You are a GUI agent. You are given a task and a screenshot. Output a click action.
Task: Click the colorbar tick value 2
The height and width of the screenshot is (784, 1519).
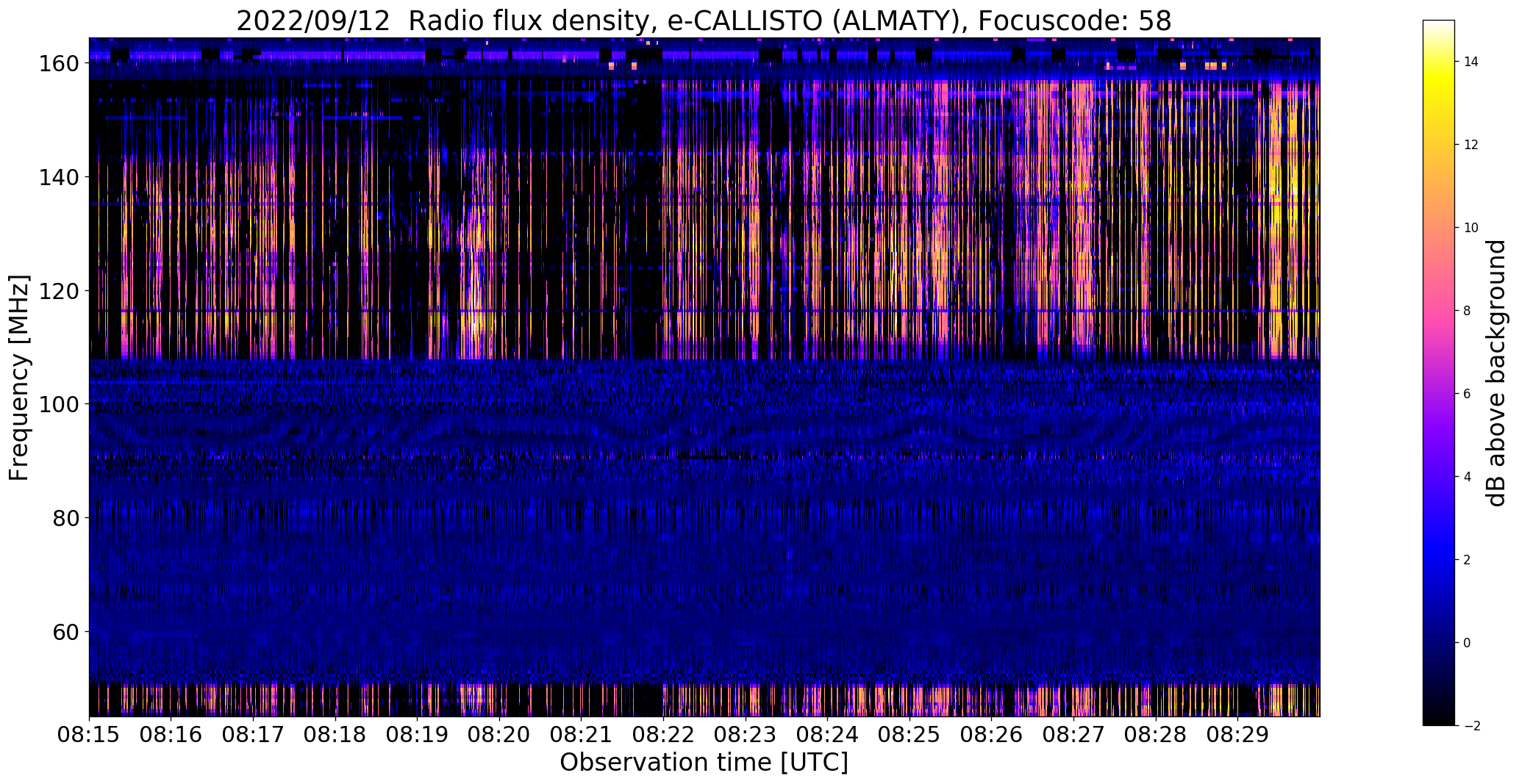[x=1468, y=560]
